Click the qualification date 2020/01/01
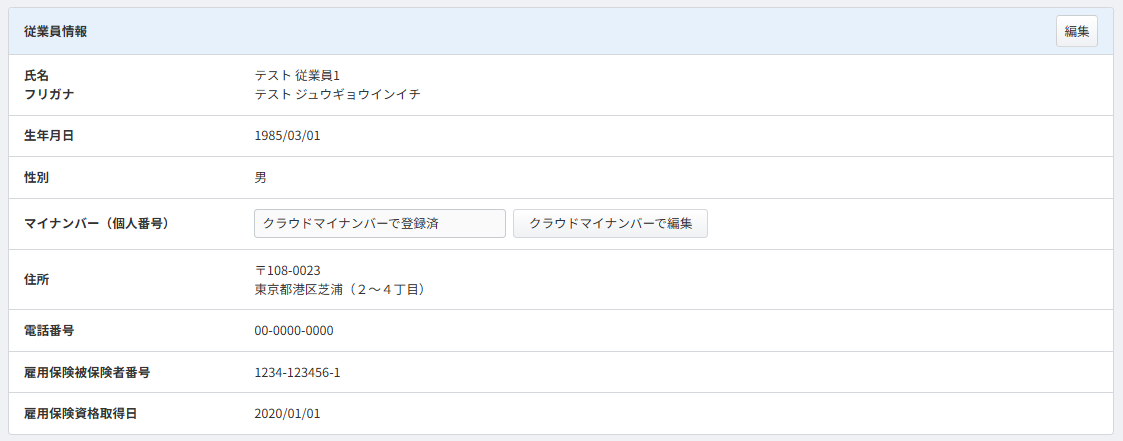The image size is (1123, 441). [287, 413]
